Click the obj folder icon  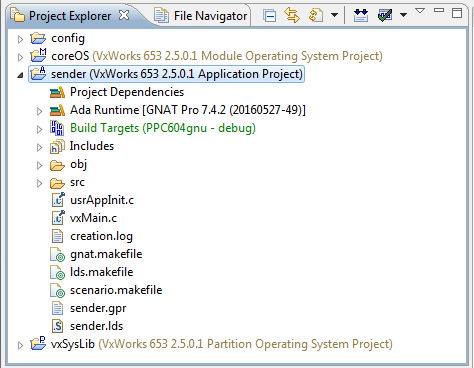point(57,165)
